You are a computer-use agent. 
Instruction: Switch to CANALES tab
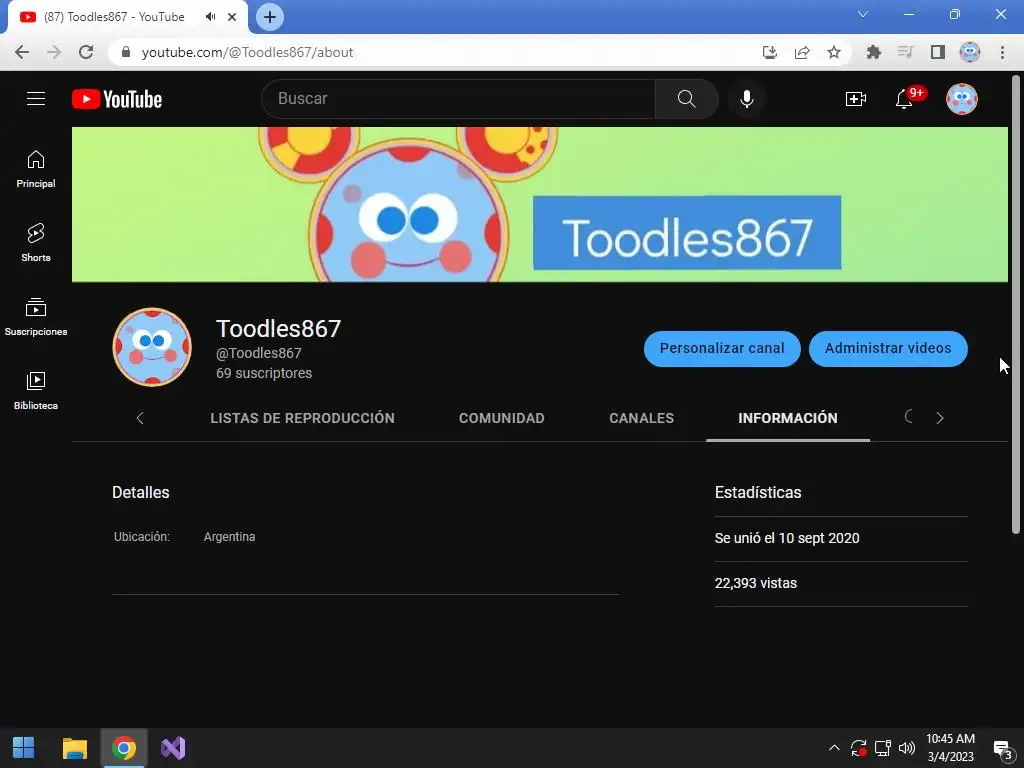641,418
